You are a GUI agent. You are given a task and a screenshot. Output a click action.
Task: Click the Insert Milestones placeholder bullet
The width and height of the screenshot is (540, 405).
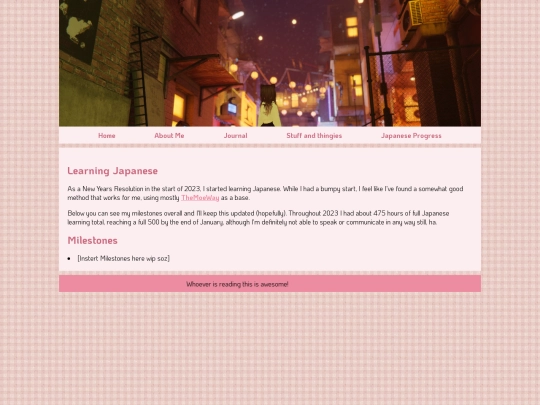(x=124, y=258)
